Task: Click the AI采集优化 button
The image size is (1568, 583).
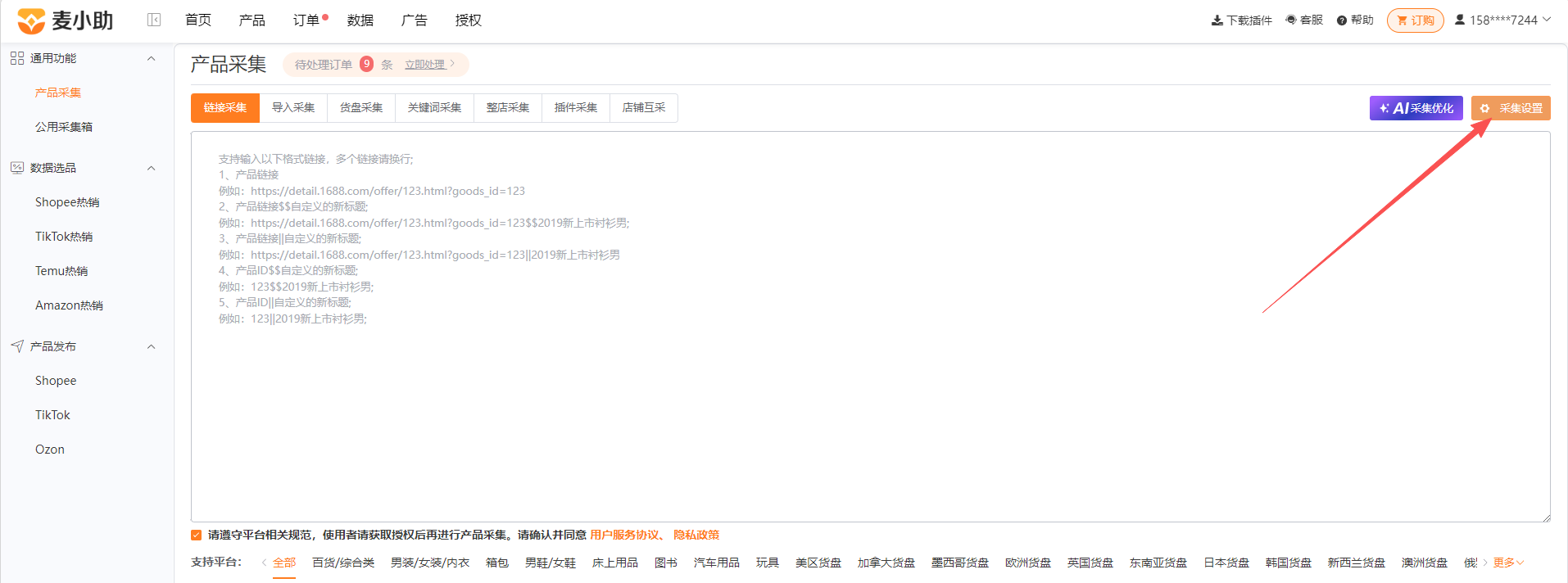Action: pyautogui.click(x=1416, y=108)
